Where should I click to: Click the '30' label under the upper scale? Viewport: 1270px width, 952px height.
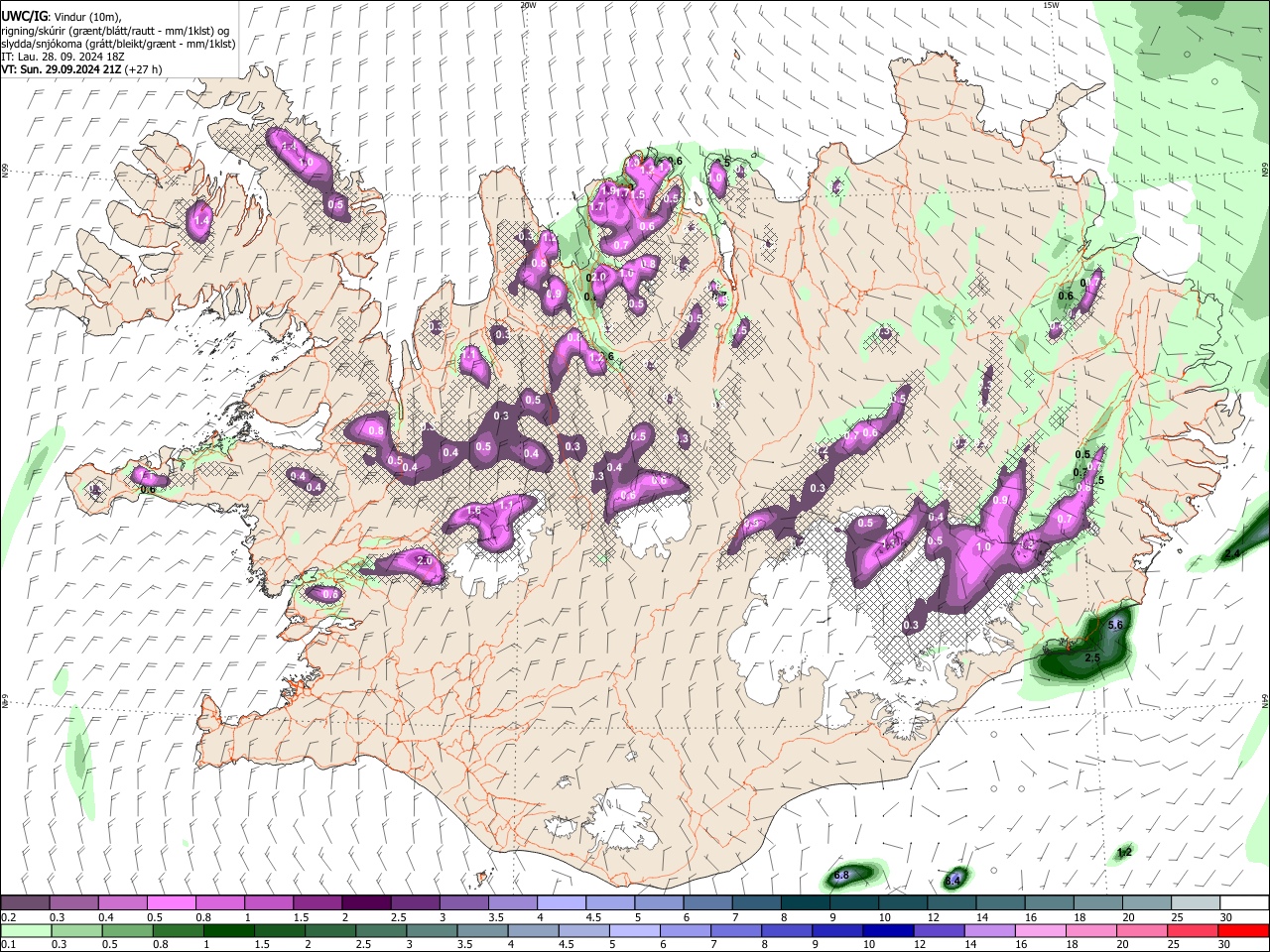click(x=1225, y=917)
